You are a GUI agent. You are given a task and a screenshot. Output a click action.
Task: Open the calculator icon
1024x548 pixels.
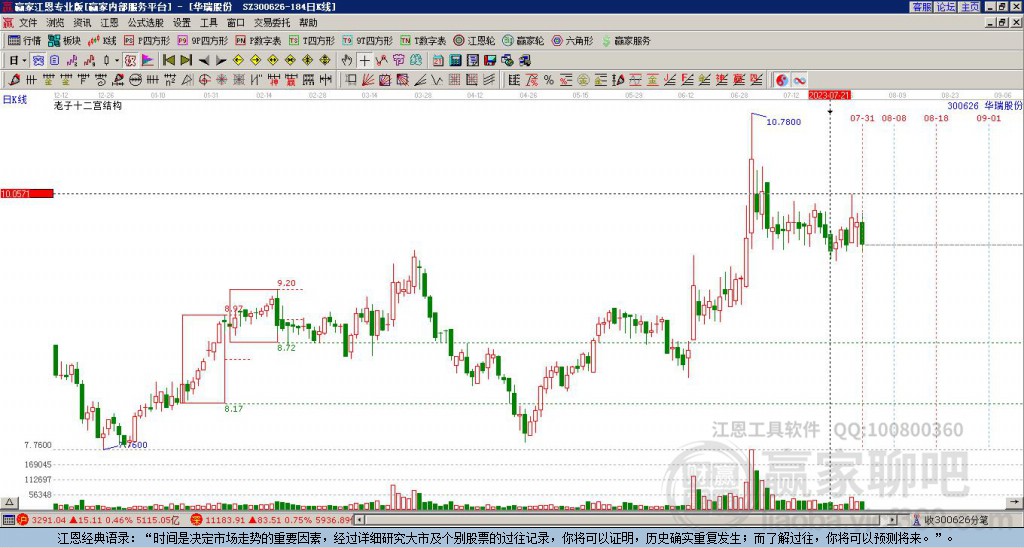(x=456, y=61)
